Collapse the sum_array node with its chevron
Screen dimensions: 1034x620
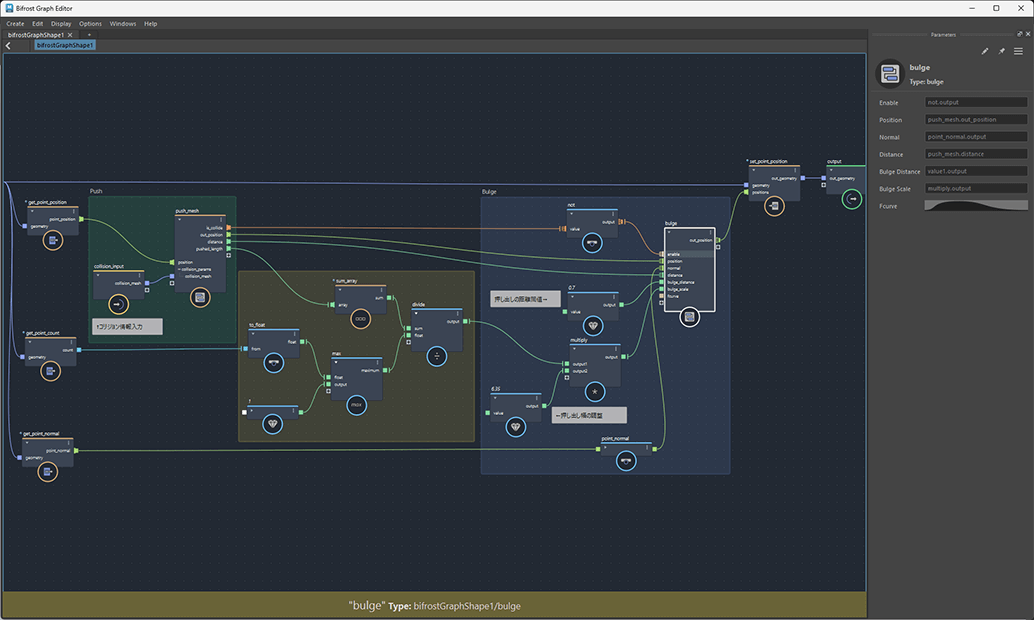339,290
